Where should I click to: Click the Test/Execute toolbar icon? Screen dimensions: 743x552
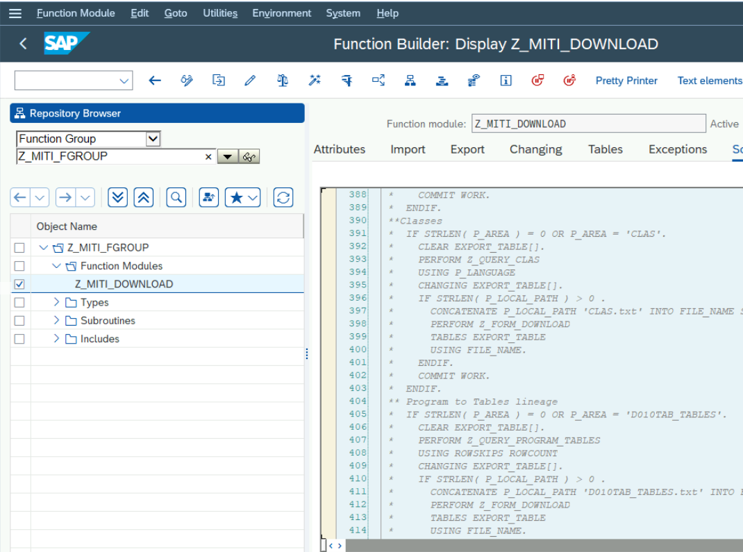(346, 81)
